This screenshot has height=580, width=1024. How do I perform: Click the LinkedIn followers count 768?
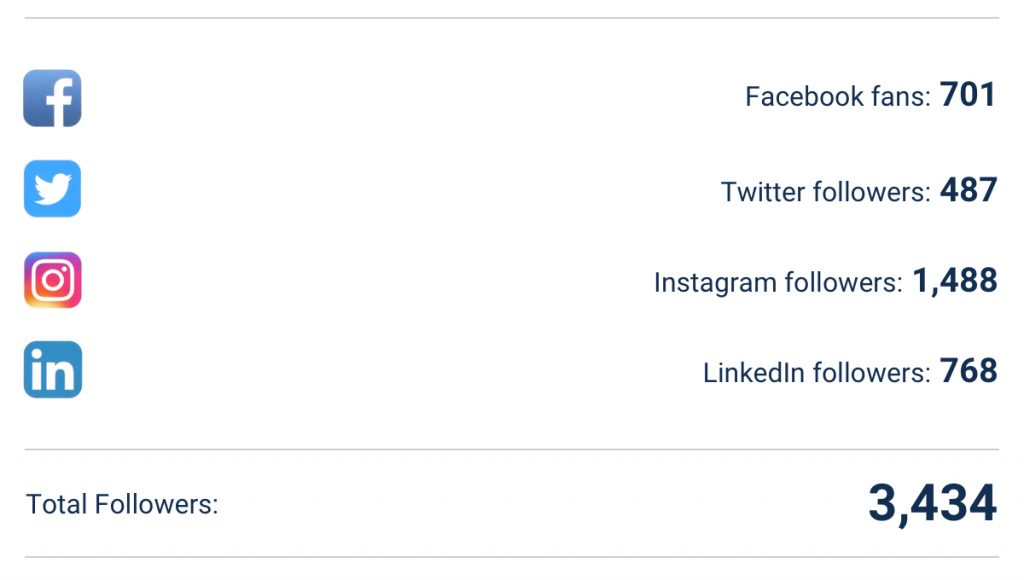tap(968, 371)
